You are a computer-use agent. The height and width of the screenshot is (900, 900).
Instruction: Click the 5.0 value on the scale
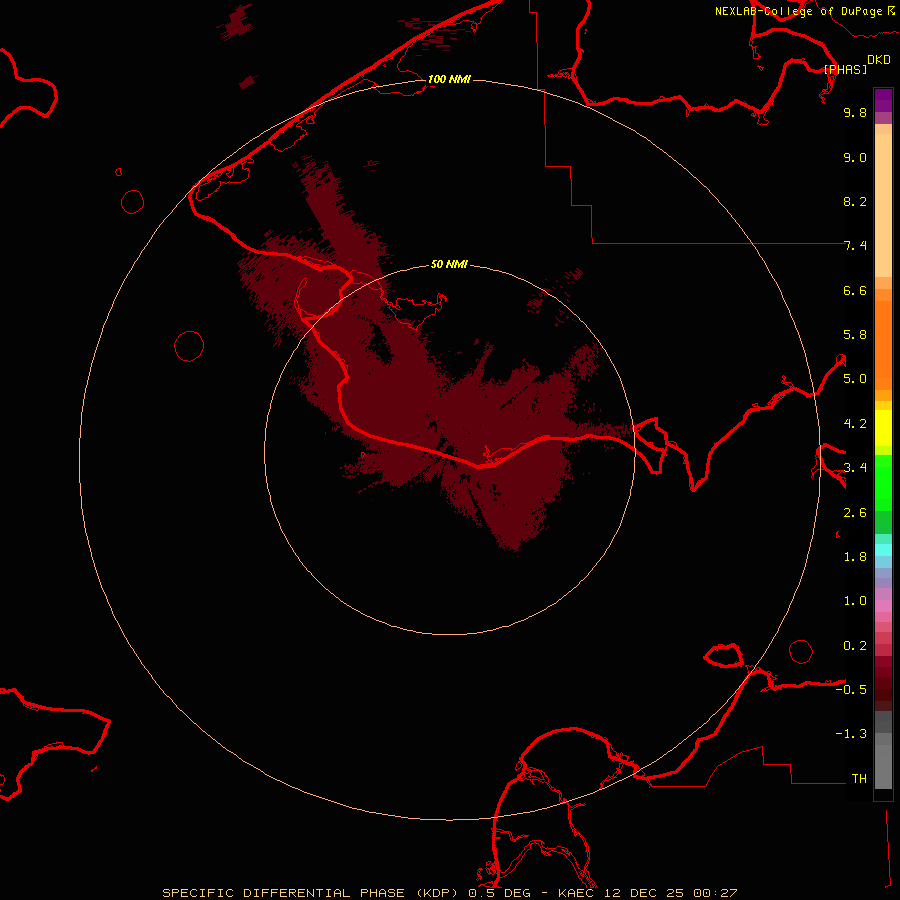point(855,379)
